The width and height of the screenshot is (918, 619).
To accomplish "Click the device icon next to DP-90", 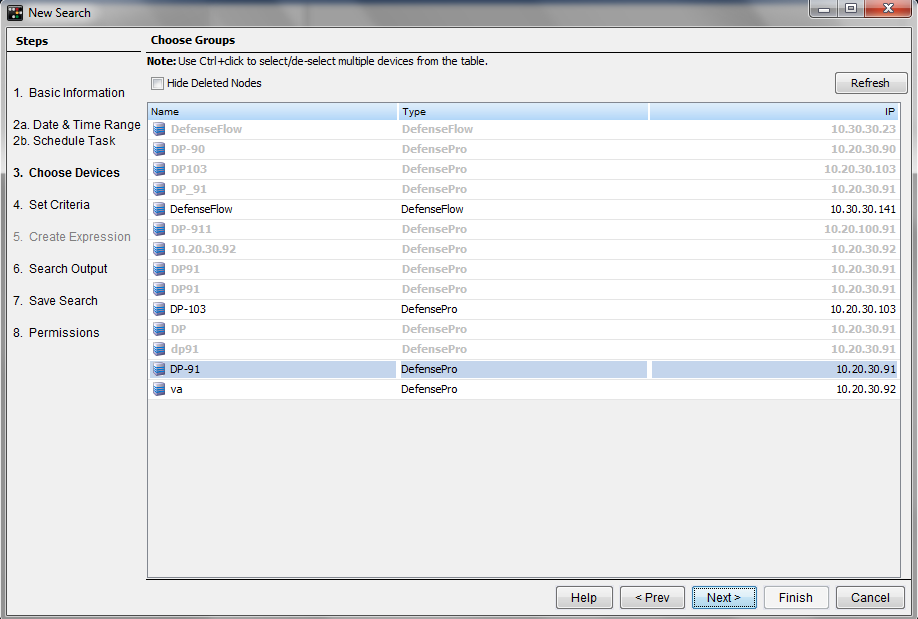I will (159, 149).
